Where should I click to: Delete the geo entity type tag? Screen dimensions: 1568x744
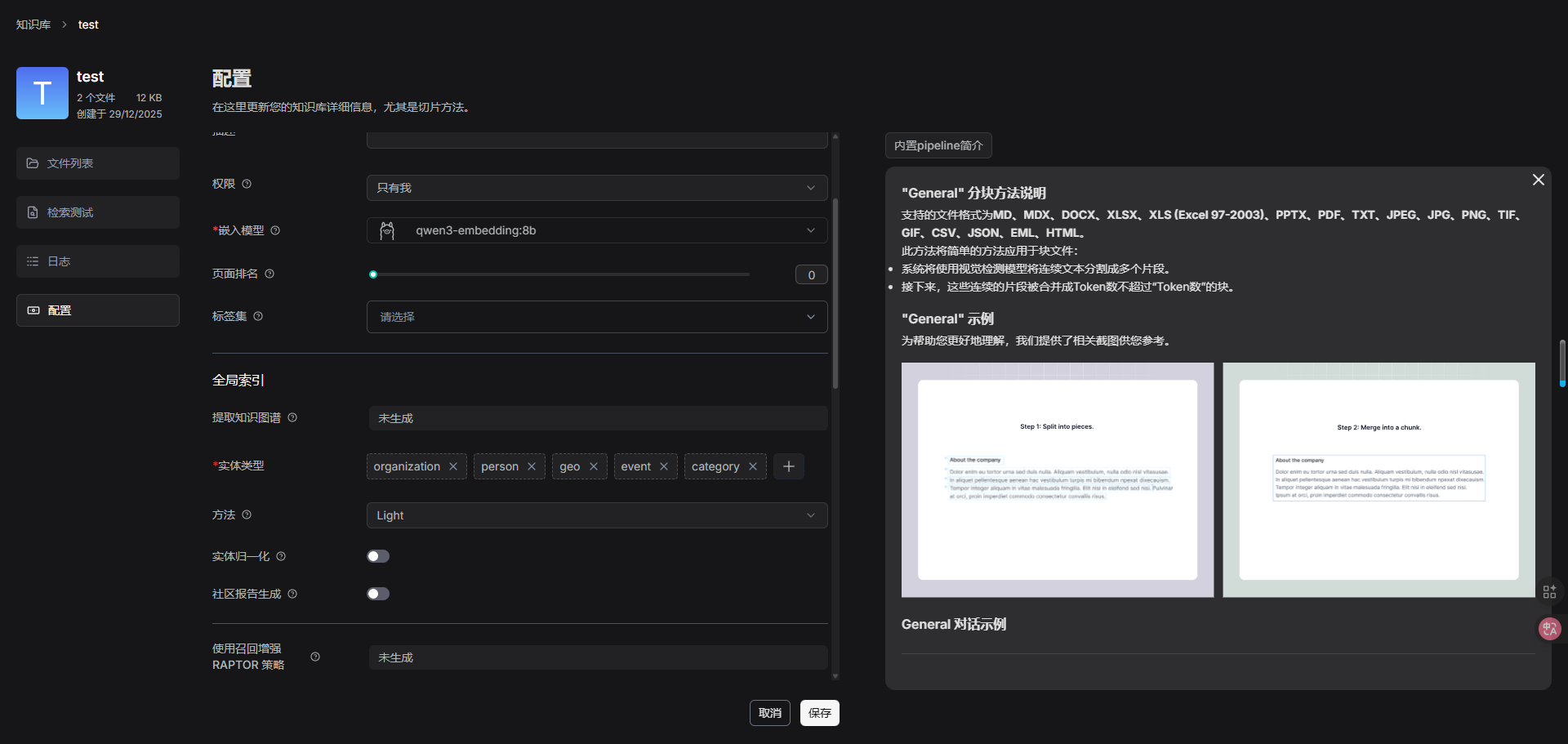point(594,466)
